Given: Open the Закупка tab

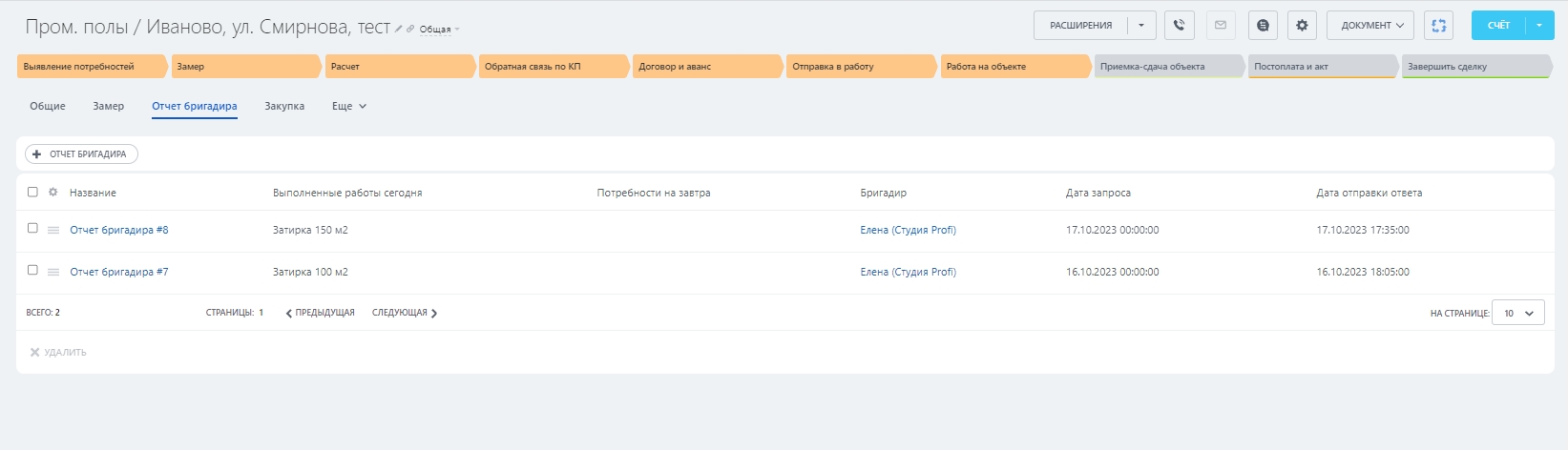Looking at the screenshot, I should (284, 107).
